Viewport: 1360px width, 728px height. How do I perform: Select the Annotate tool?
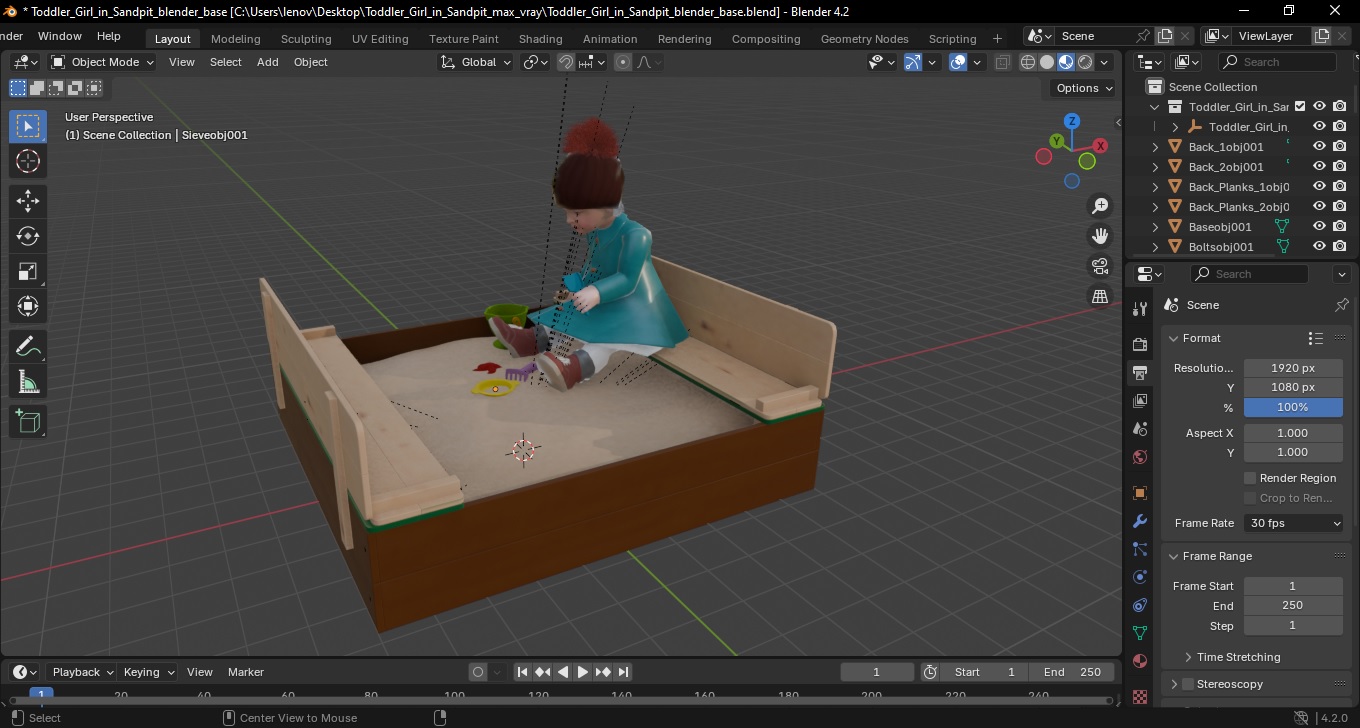coord(28,347)
